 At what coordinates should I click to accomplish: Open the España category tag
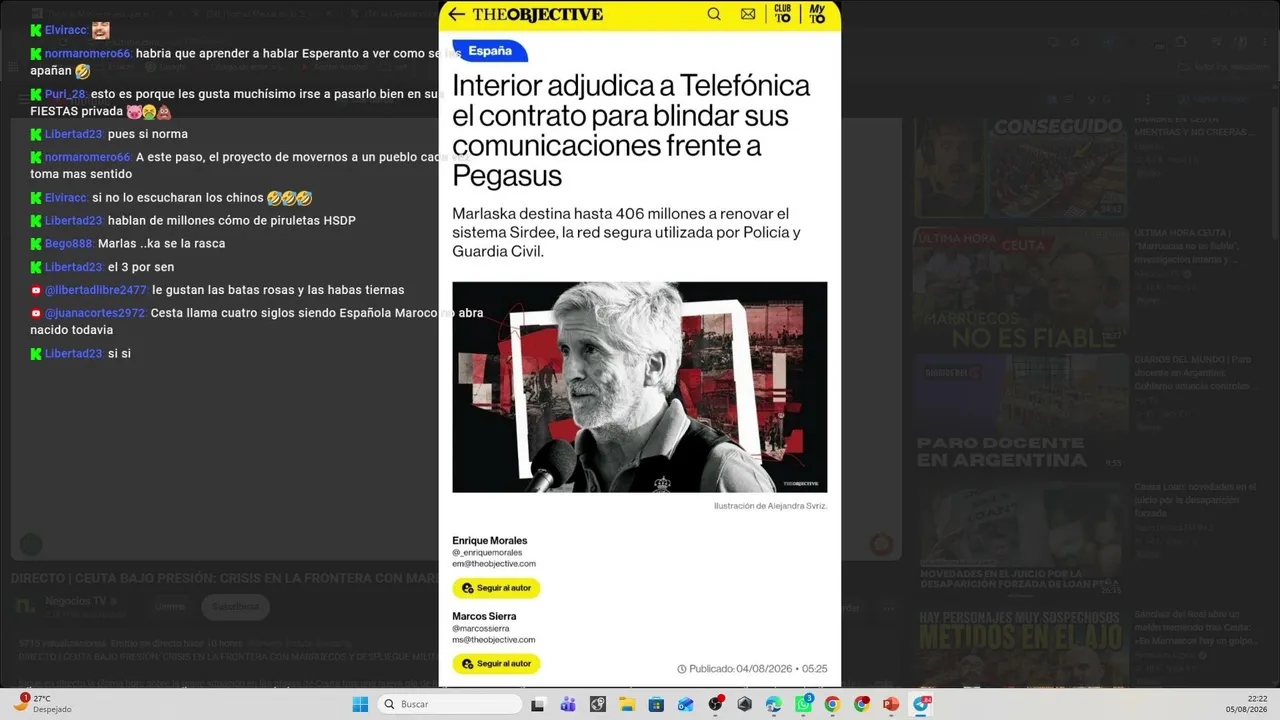point(490,51)
